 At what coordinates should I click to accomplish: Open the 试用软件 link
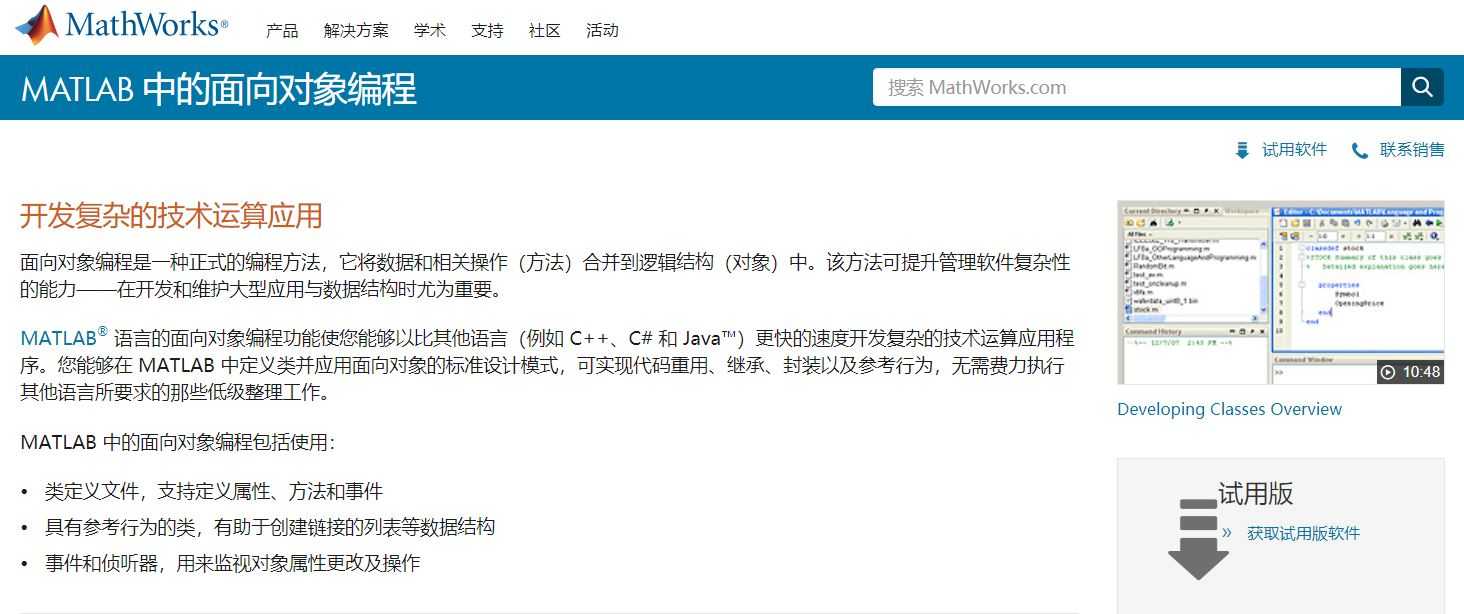coord(1294,150)
